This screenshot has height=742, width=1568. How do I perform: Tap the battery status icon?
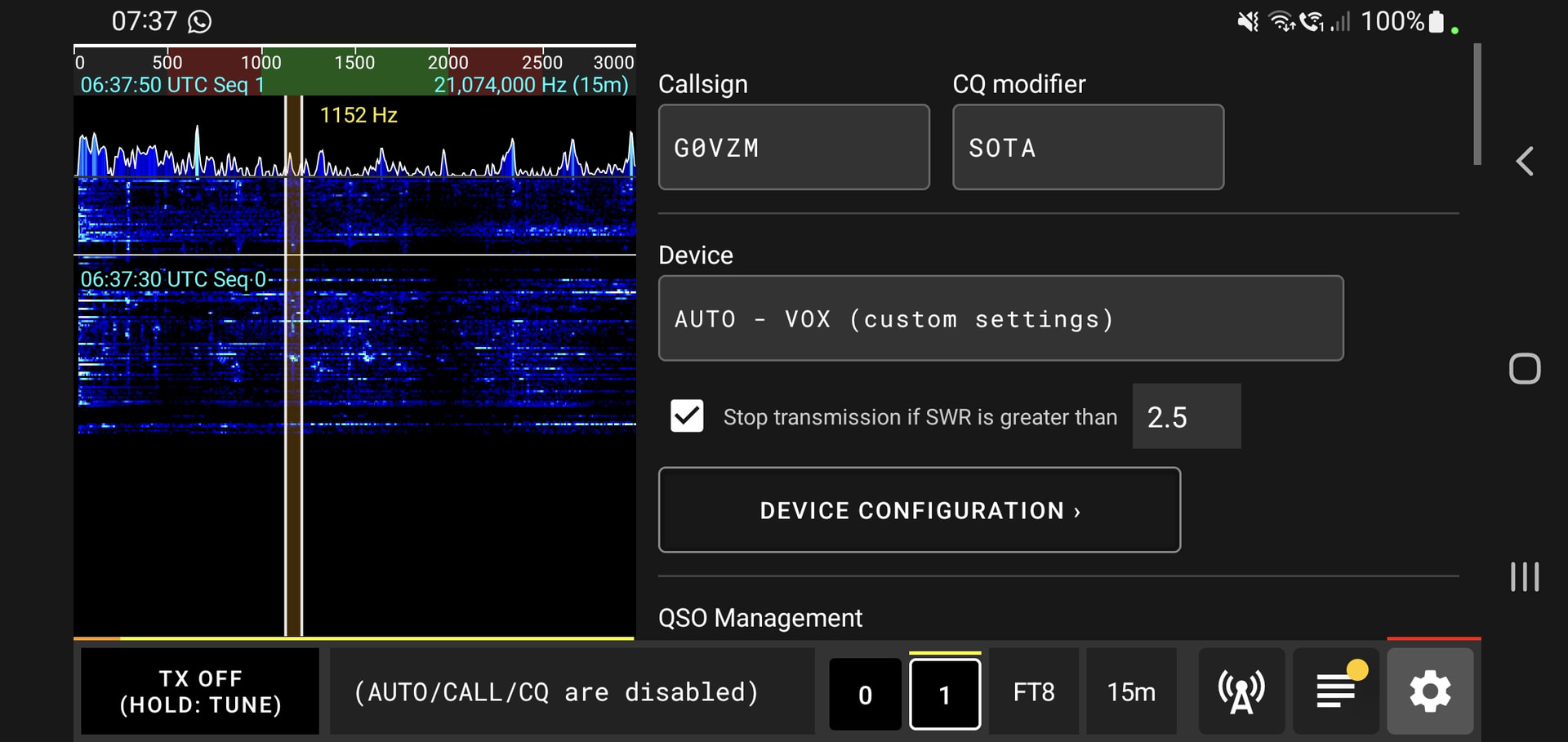[x=1436, y=21]
